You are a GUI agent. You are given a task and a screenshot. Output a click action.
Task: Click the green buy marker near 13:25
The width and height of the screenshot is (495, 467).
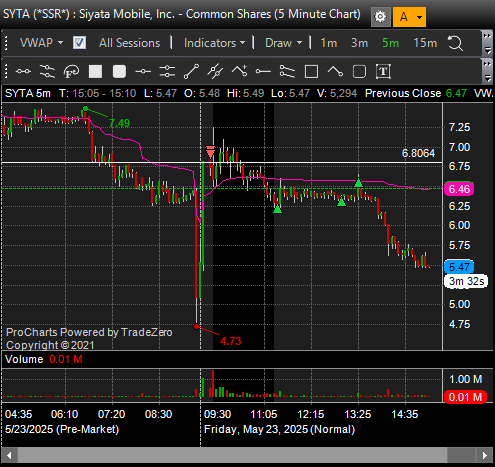pyautogui.click(x=358, y=183)
